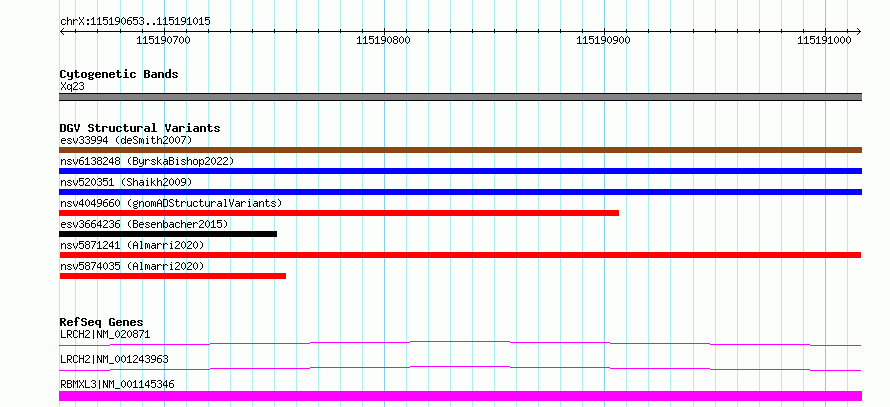This screenshot has width=890, height=407.
Task: Click the blue nsv6138248 variant bar
Action: 460,171
